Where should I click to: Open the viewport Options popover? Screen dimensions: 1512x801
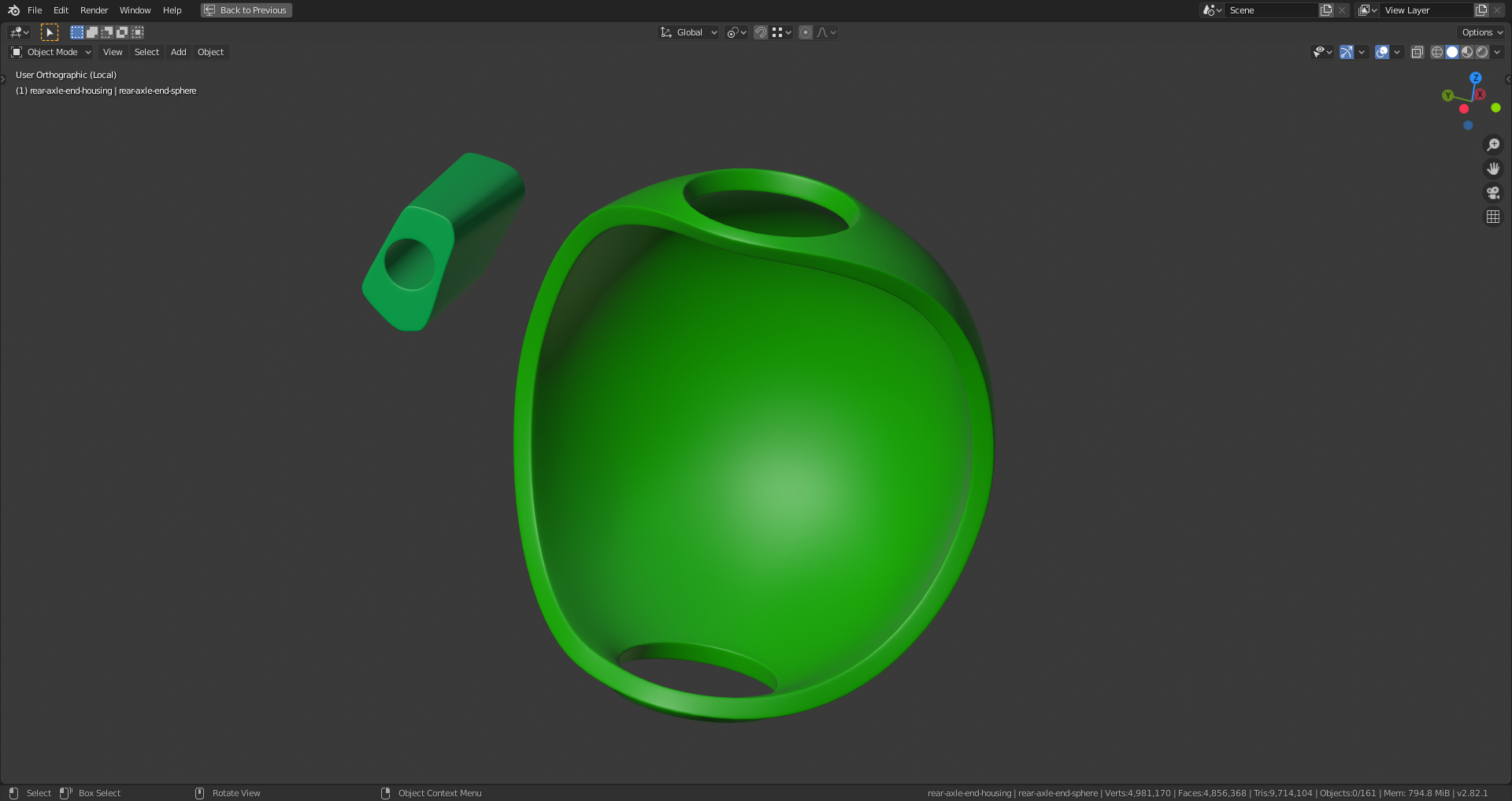click(x=1480, y=32)
